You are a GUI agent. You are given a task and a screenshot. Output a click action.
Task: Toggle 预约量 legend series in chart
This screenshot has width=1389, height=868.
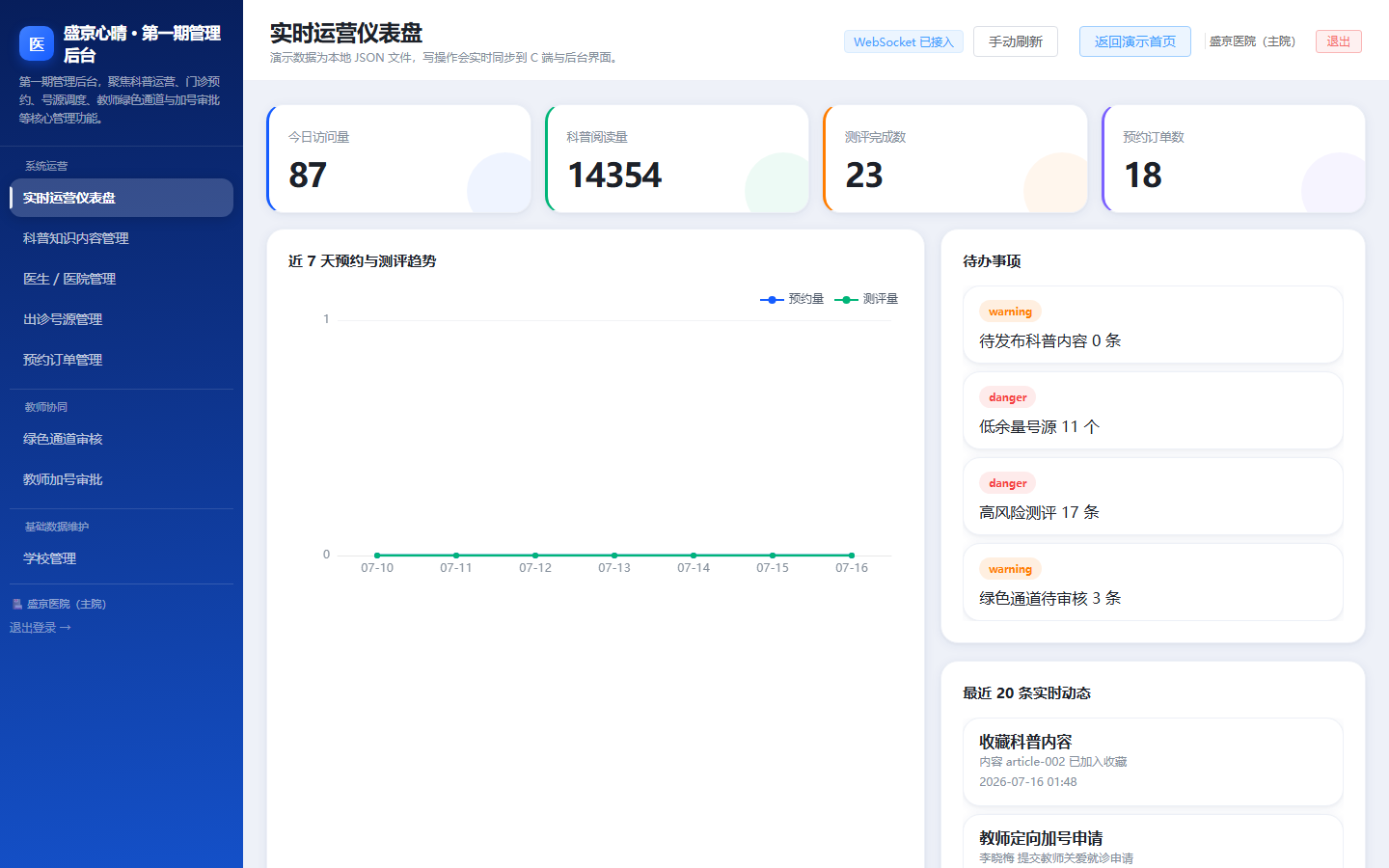(792, 299)
